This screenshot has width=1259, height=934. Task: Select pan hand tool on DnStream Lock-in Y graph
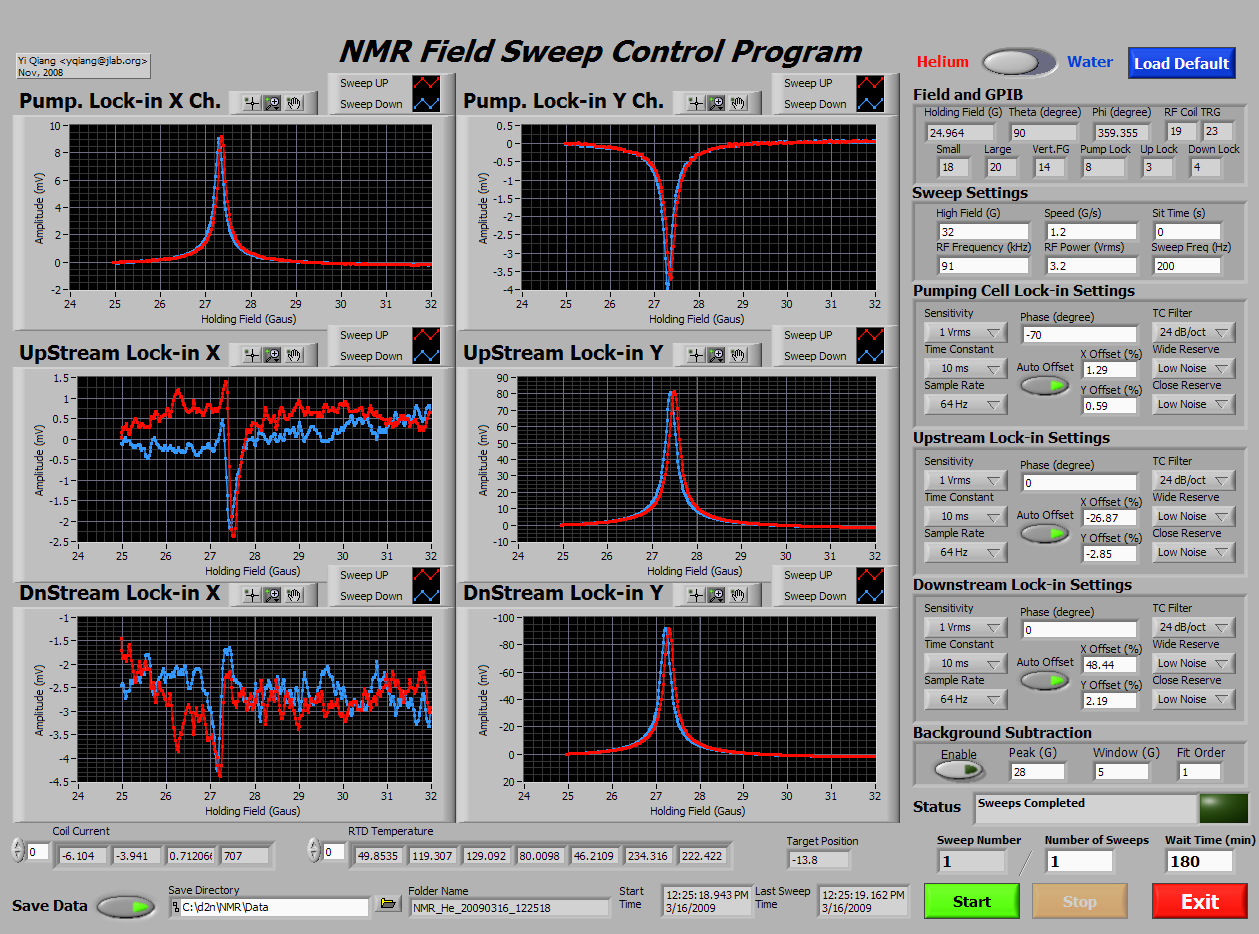[x=738, y=595]
